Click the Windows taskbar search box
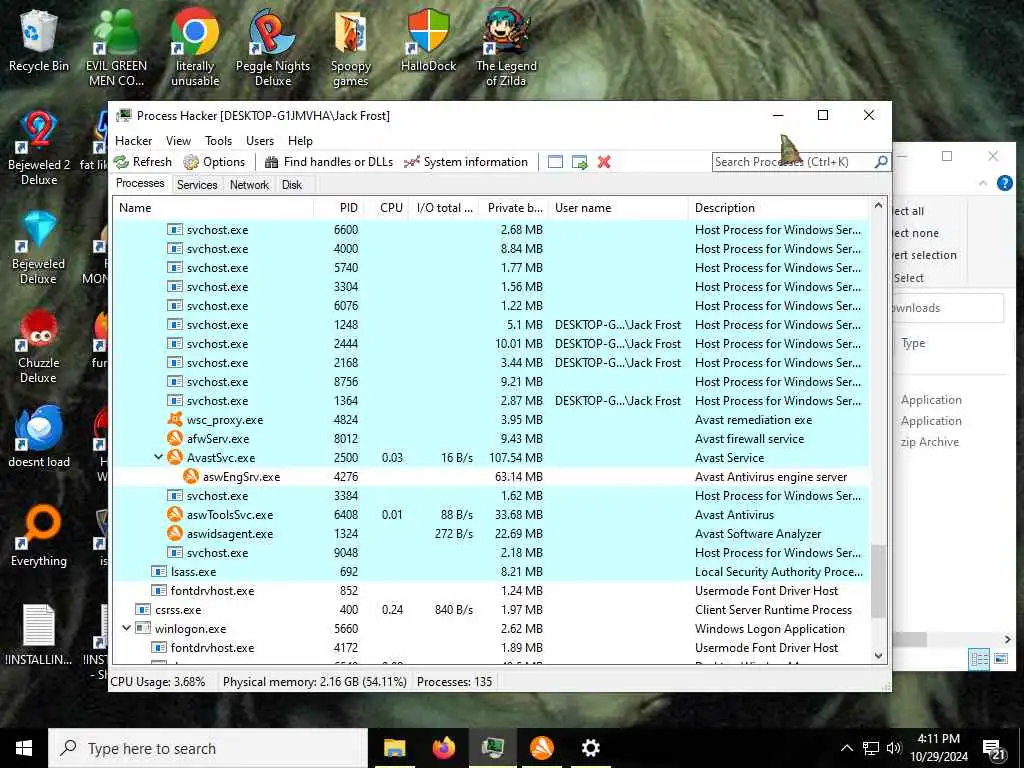 coord(208,748)
